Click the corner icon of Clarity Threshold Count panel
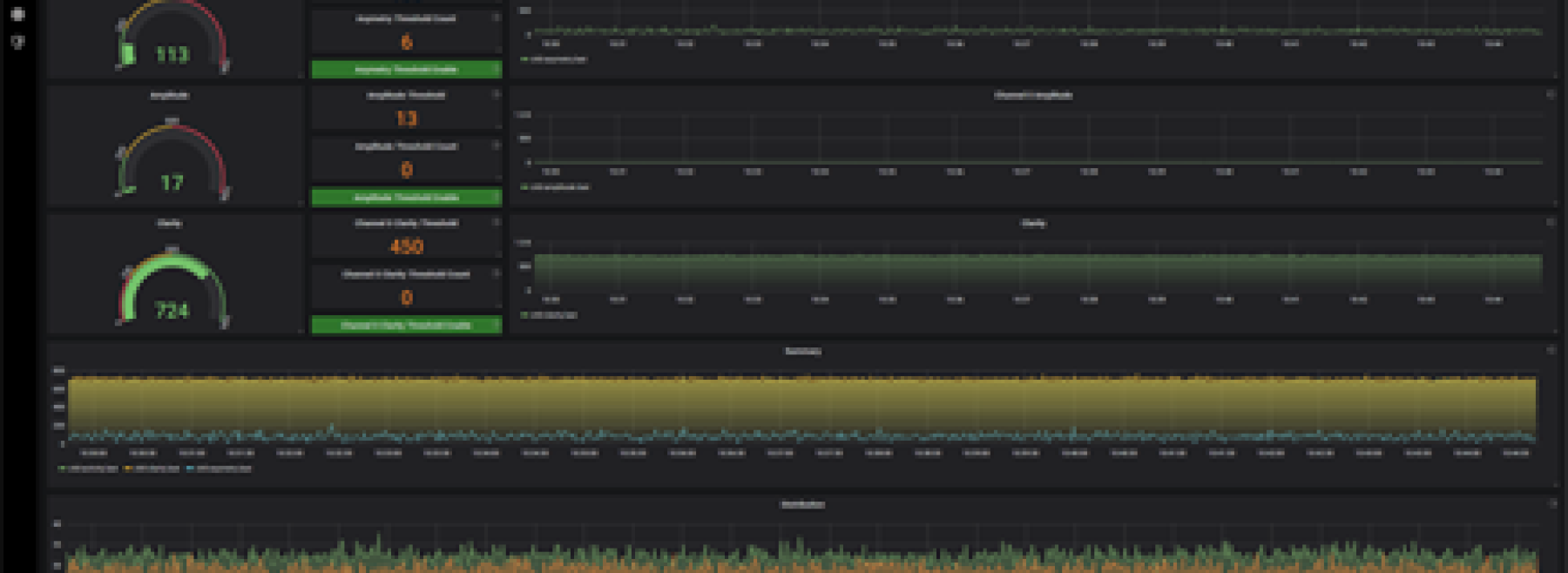The height and width of the screenshot is (573, 1568). tap(497, 273)
